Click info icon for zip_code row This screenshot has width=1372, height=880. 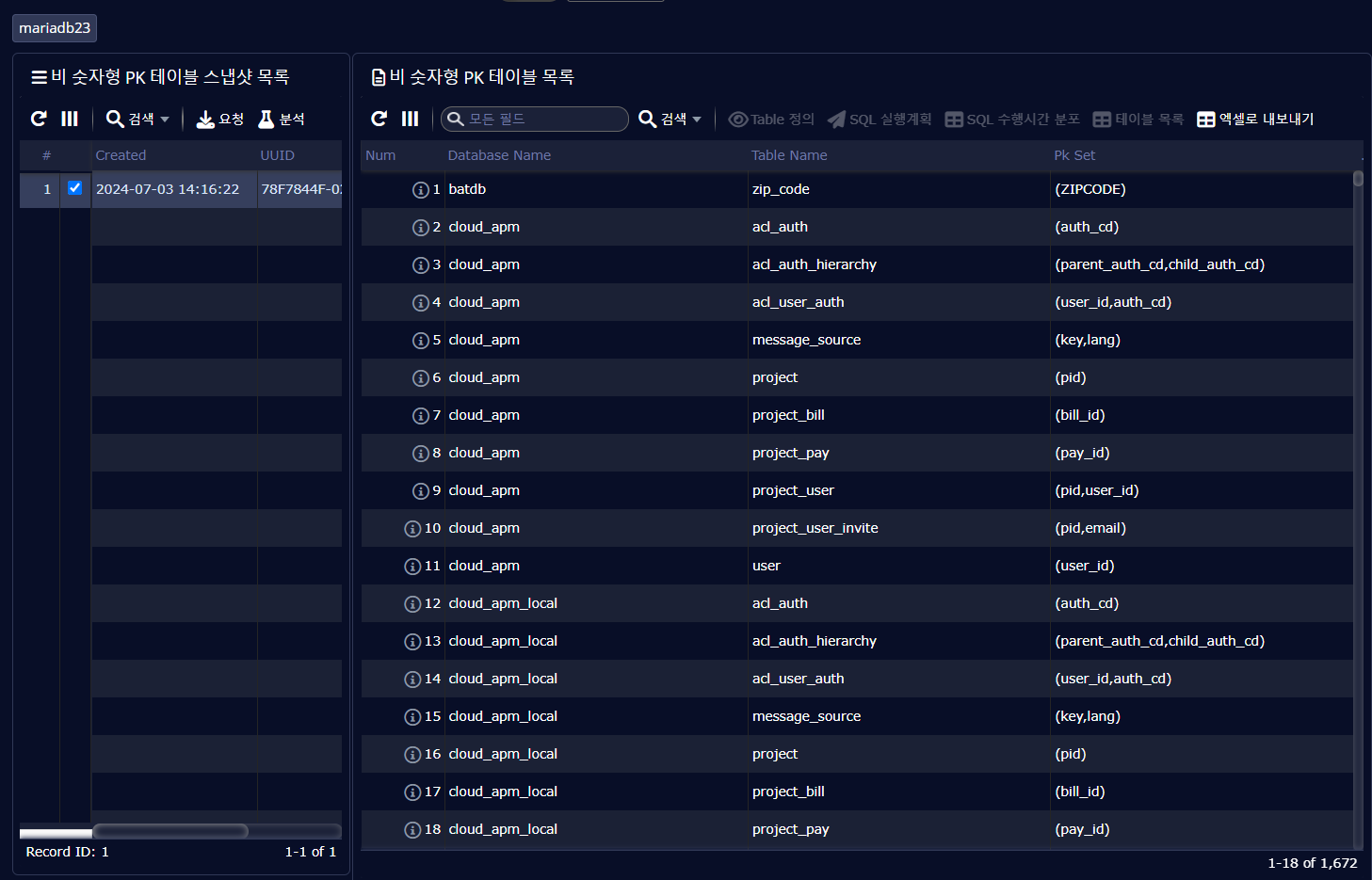[x=420, y=190]
